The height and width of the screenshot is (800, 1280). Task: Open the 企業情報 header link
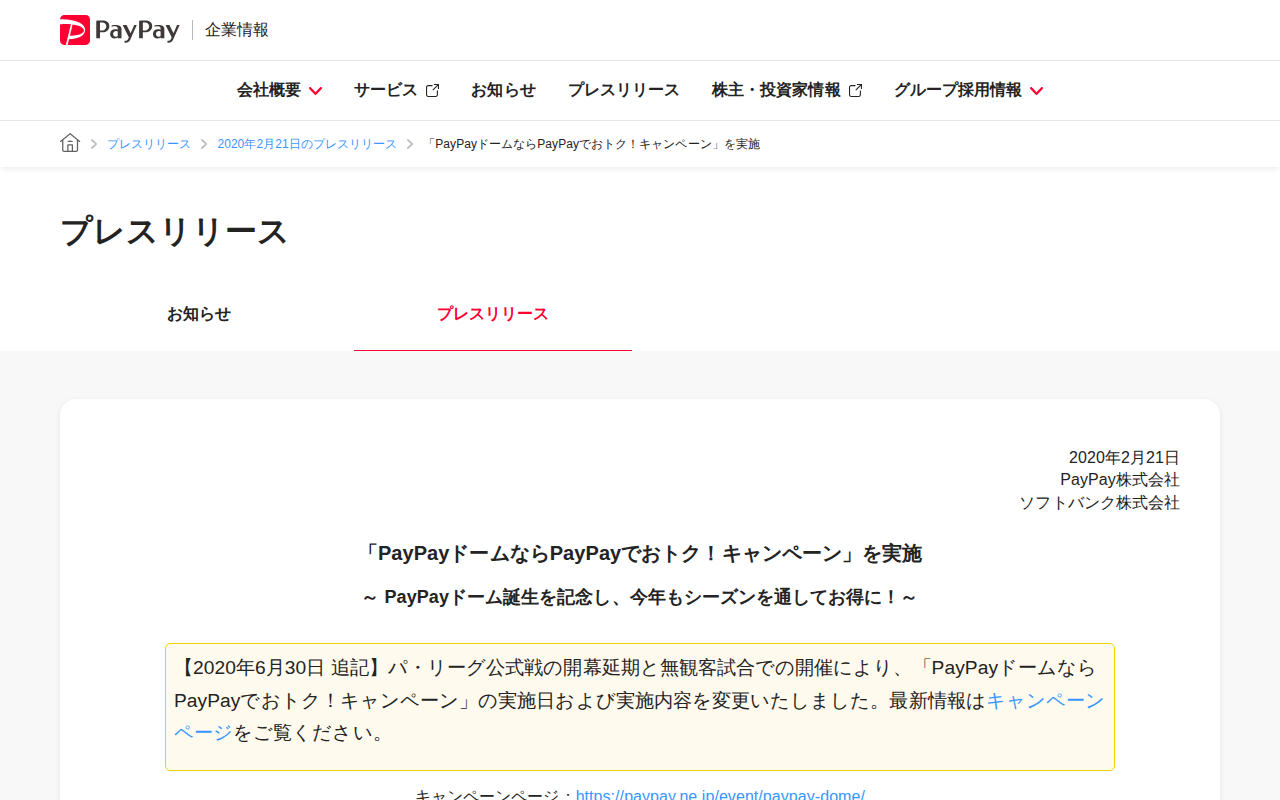click(x=237, y=30)
